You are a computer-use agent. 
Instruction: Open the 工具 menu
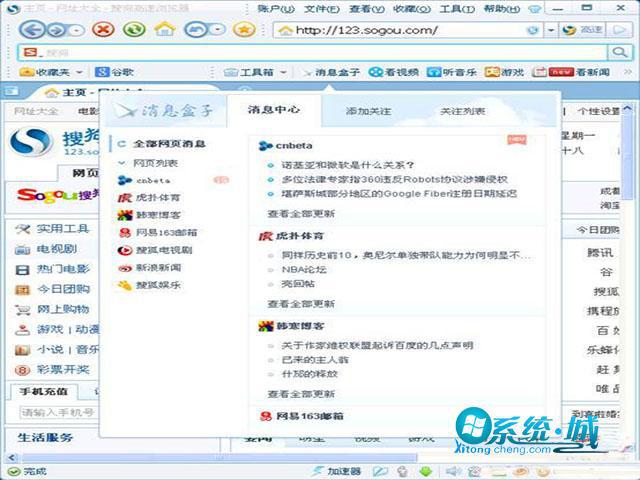457,9
